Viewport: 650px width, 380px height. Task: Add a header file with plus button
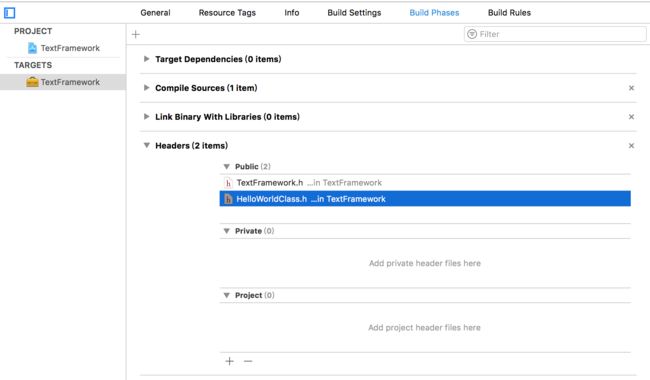coord(229,361)
